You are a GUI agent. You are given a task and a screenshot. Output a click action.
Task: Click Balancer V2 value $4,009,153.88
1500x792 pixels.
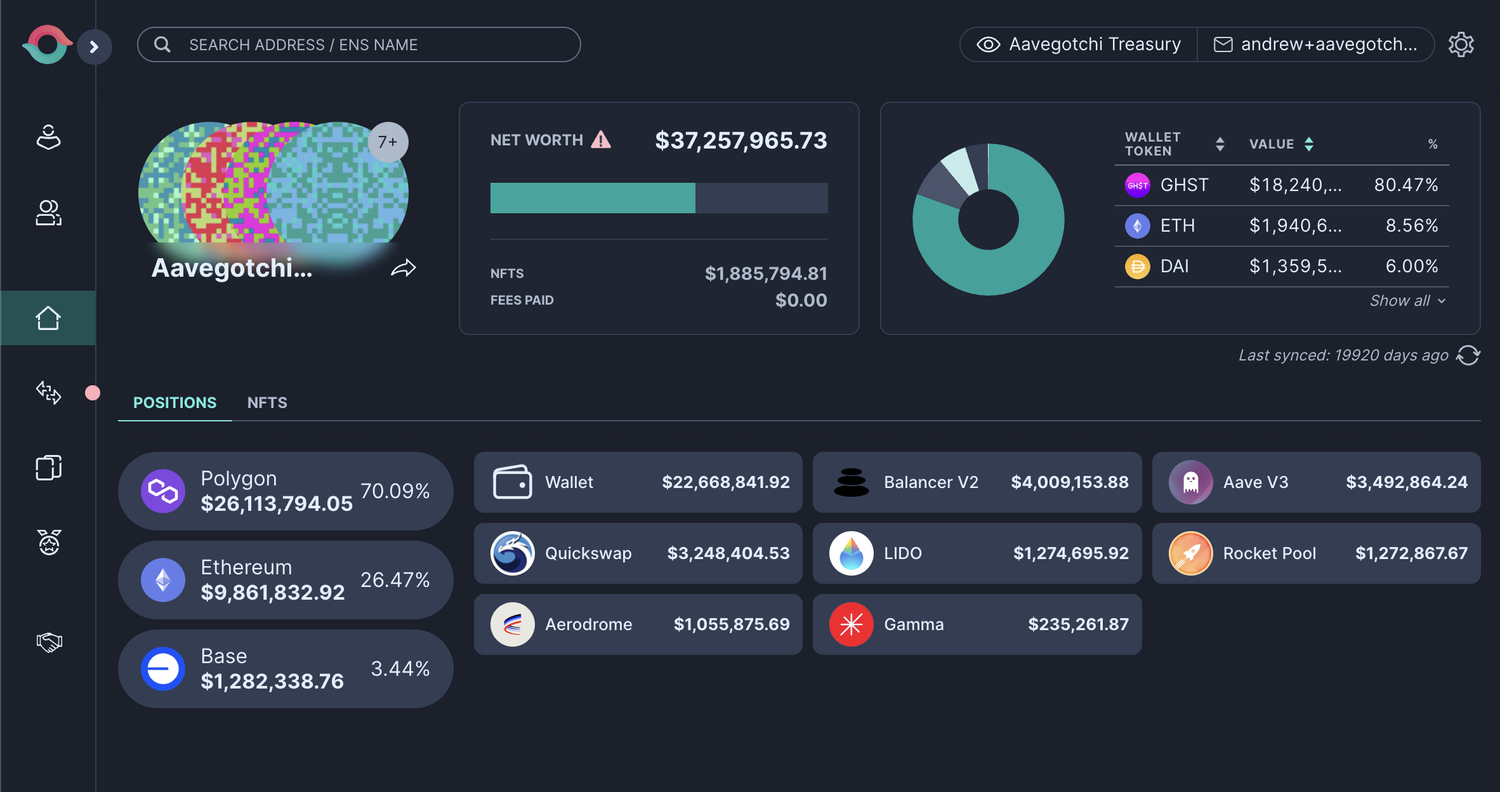[x=1070, y=482]
